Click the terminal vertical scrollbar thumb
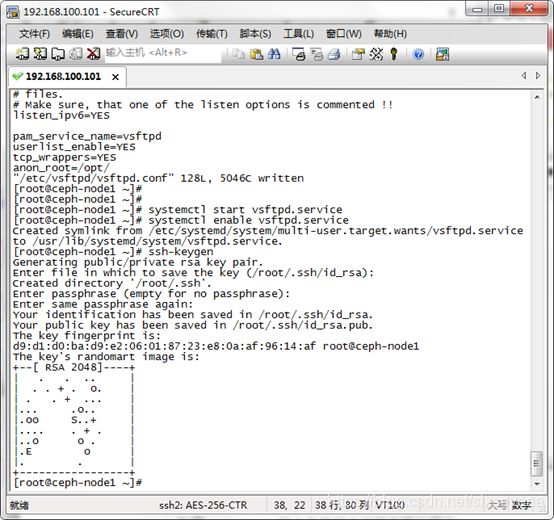The image size is (554, 520). pos(537,463)
